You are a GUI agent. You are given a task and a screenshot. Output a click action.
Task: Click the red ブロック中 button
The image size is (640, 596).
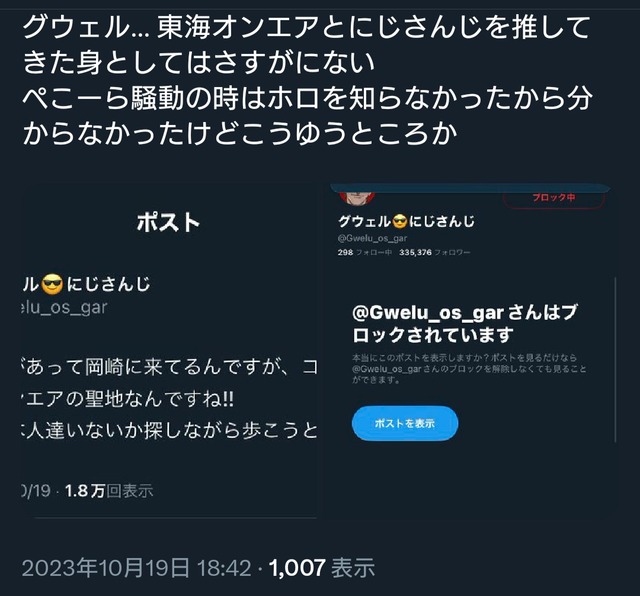coord(553,198)
